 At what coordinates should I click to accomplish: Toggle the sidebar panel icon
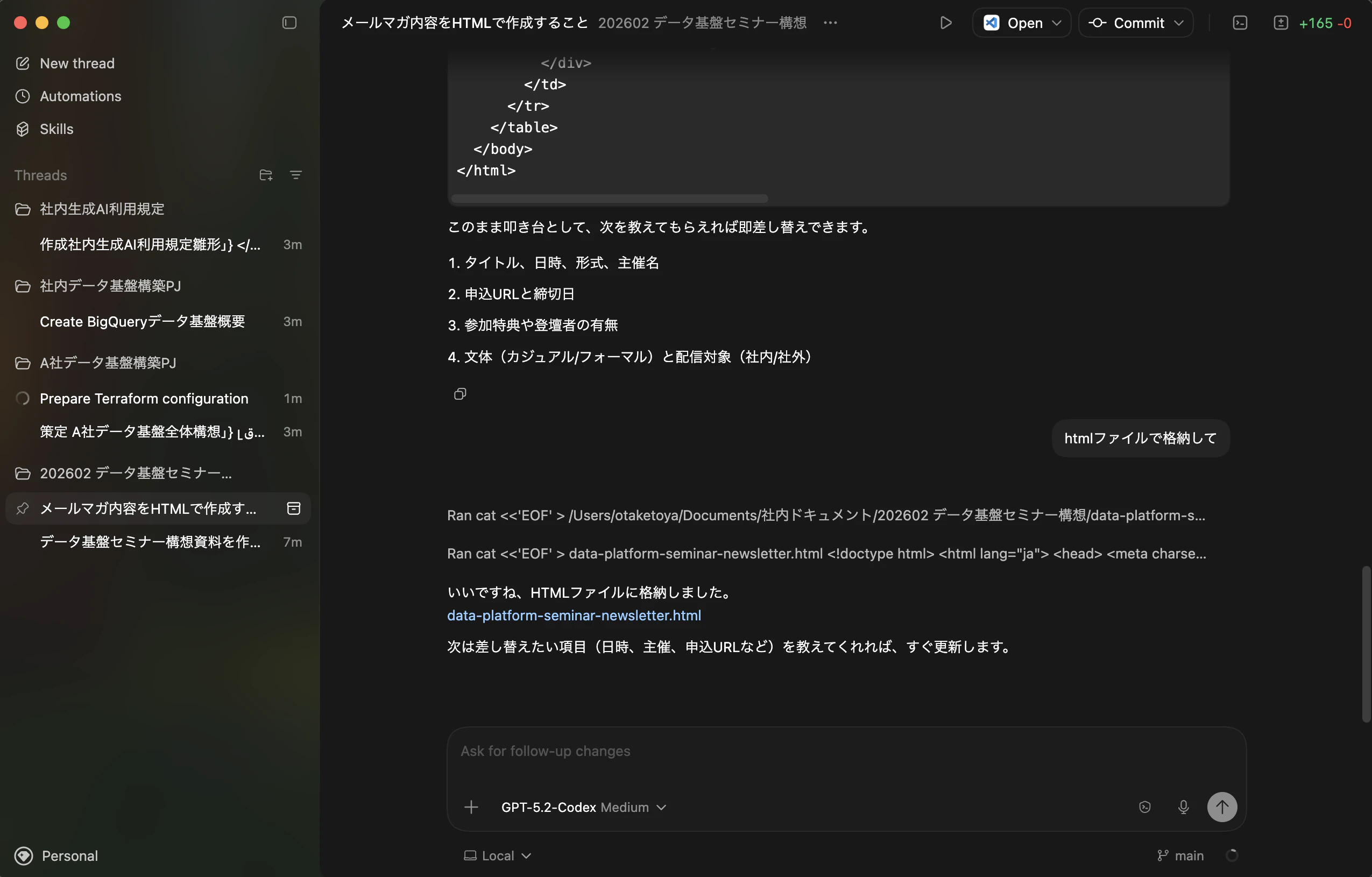tap(289, 23)
